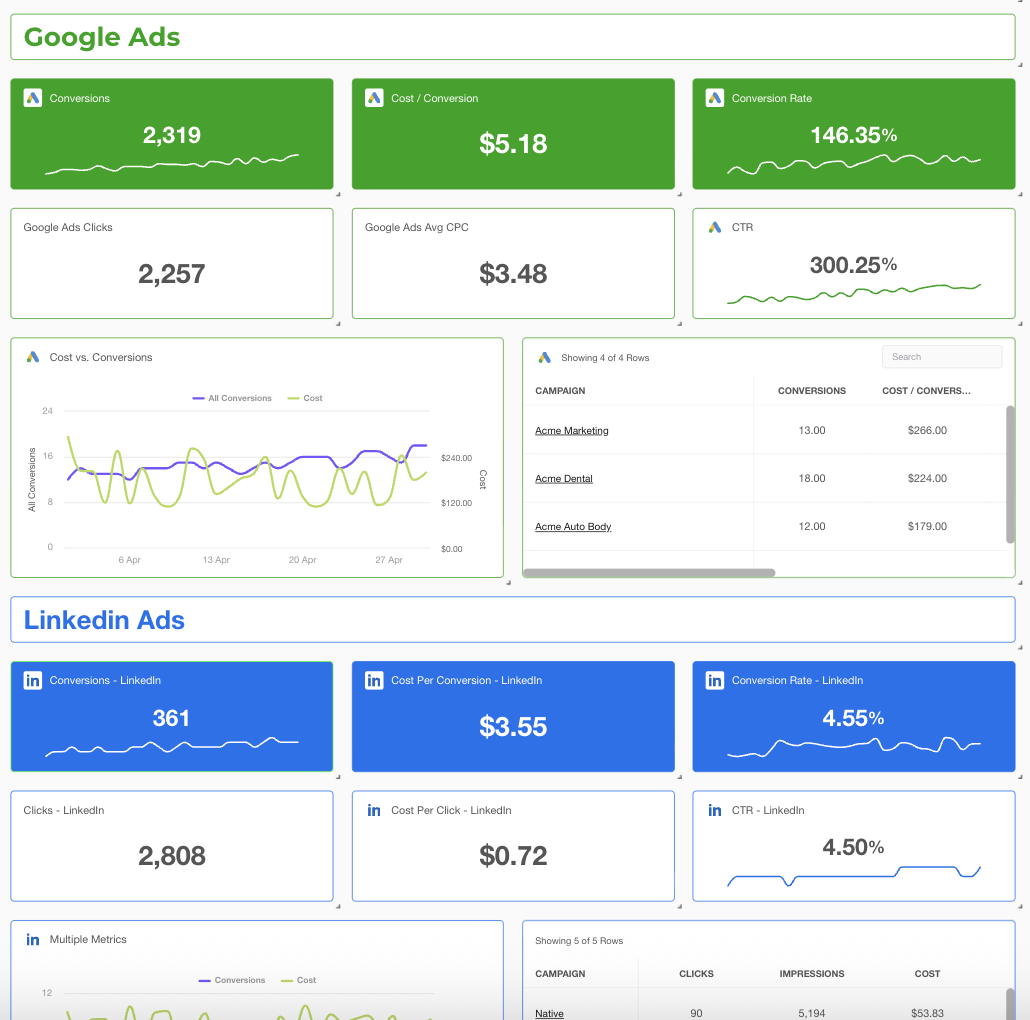Click the LinkedIn icon on Conversion Rate - LinkedIn card
1030x1020 pixels.
[x=715, y=680]
